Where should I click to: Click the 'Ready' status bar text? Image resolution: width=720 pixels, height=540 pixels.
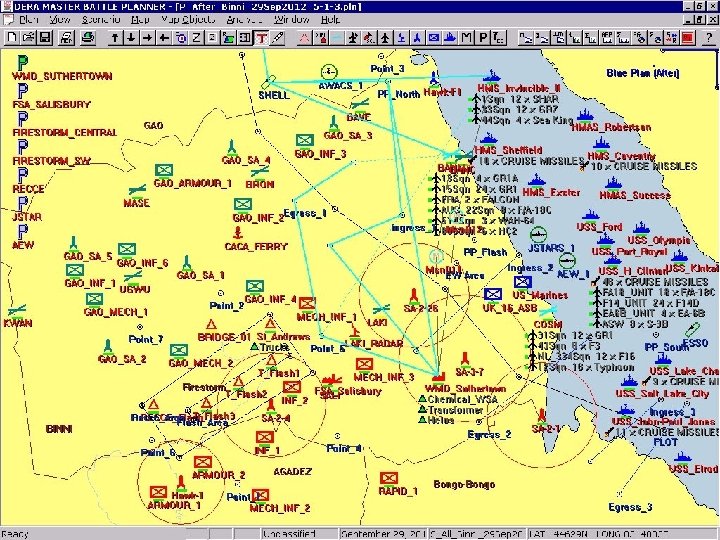click(15, 534)
